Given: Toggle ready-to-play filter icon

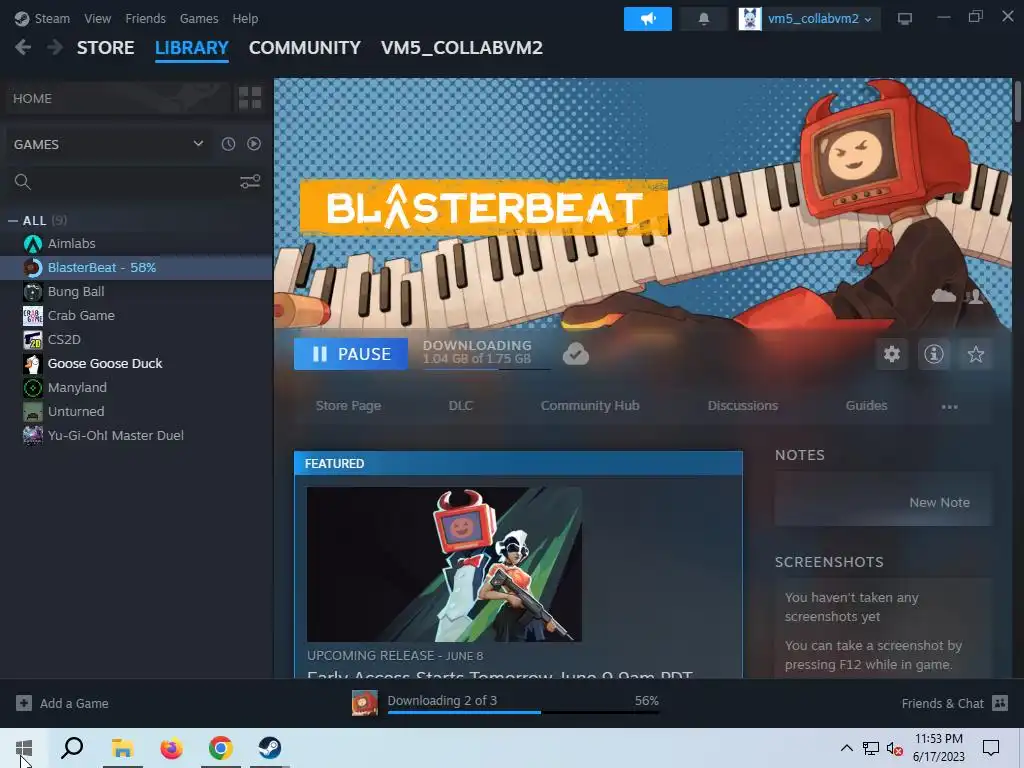Looking at the screenshot, I should point(254,144).
